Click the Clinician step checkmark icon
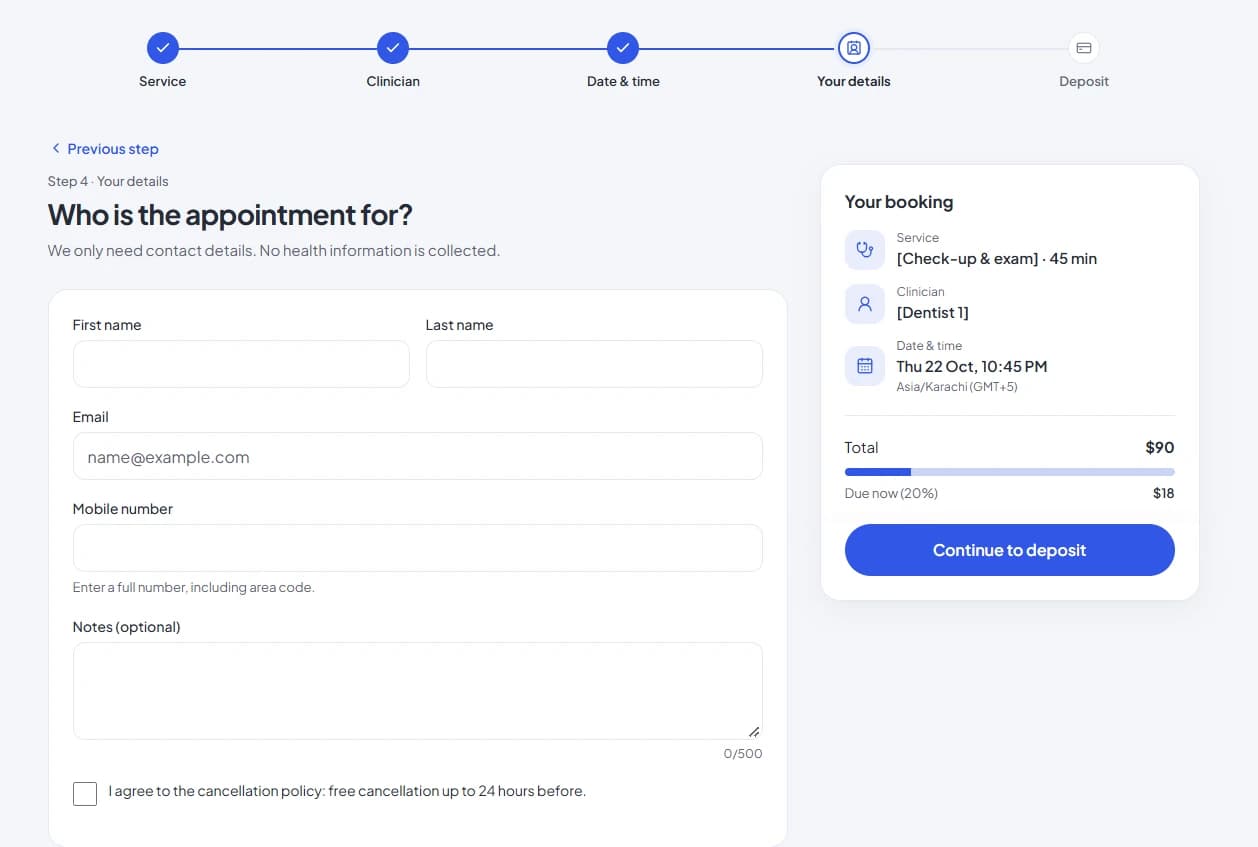Viewport: 1258px width, 847px height. [393, 47]
